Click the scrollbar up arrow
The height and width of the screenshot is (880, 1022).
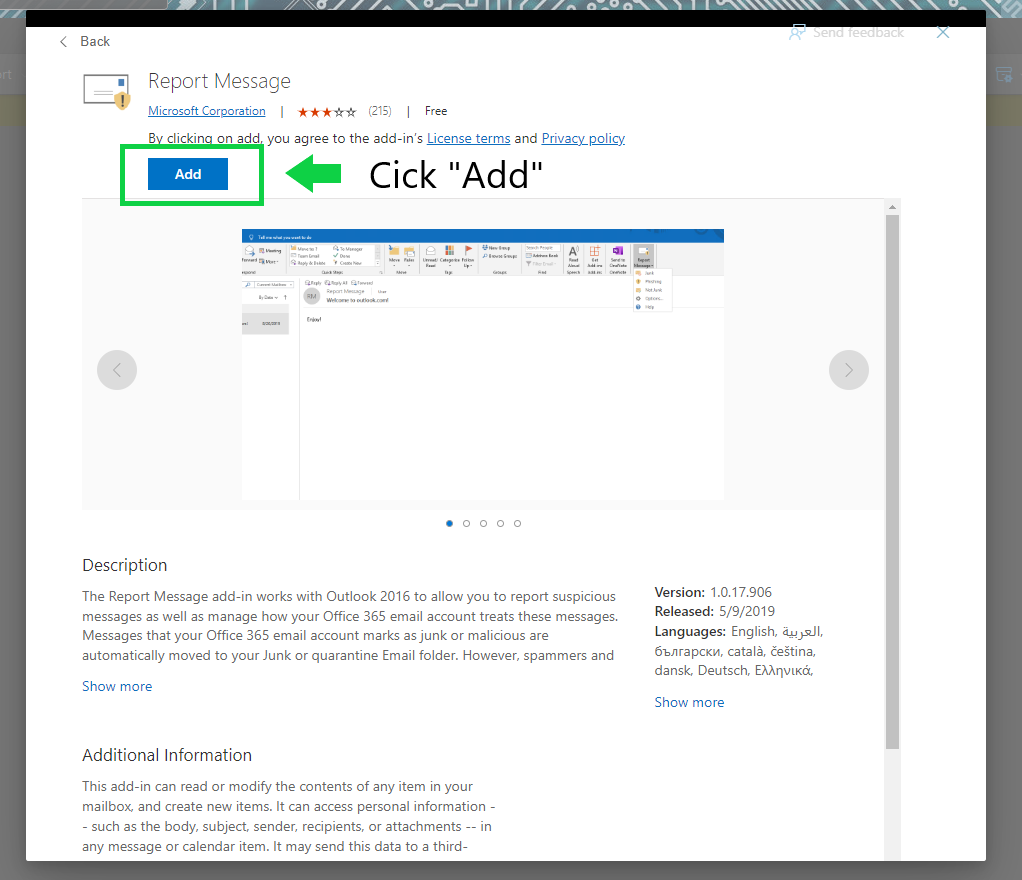(x=892, y=207)
